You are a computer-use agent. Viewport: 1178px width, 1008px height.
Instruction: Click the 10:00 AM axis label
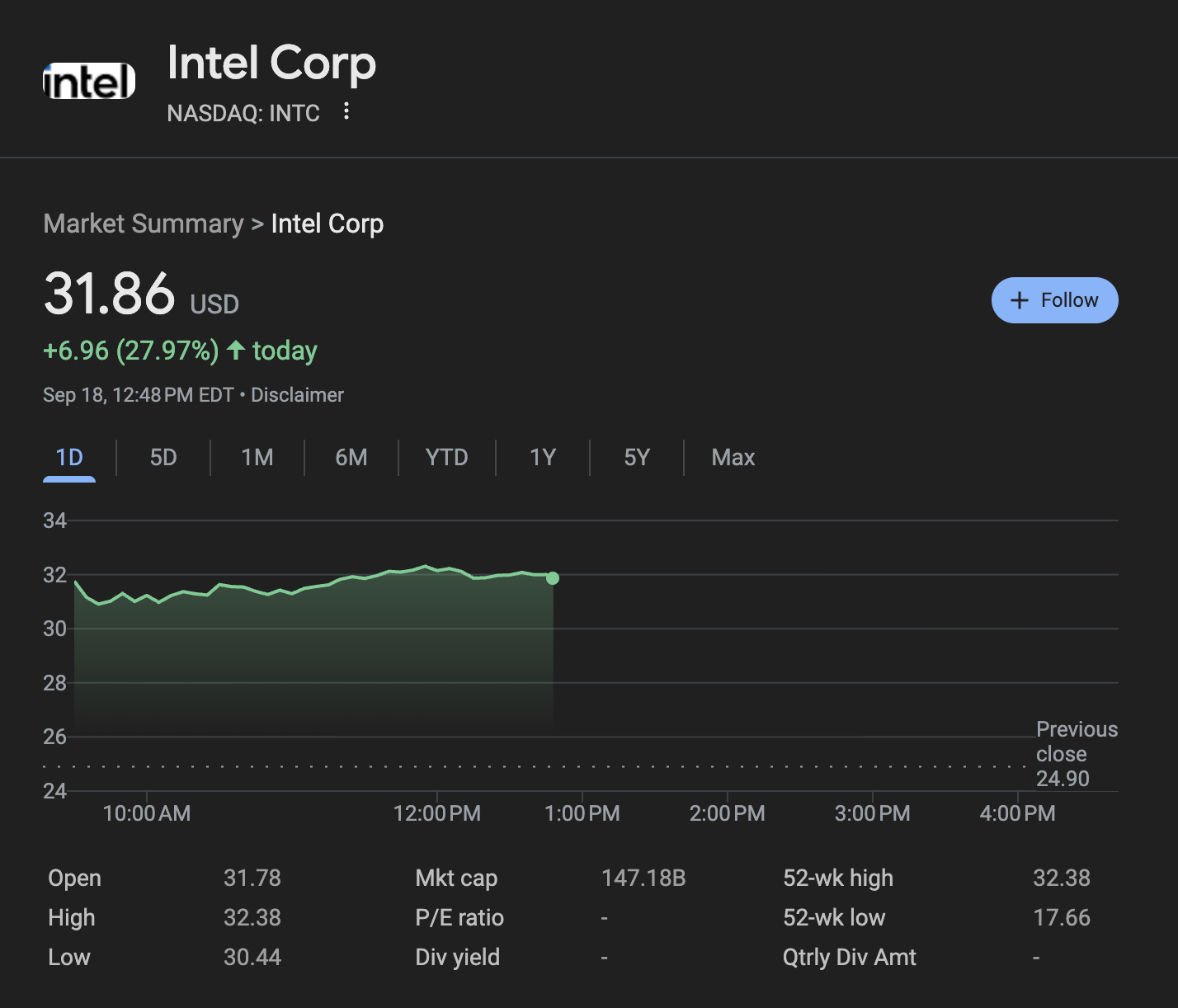coord(147,813)
